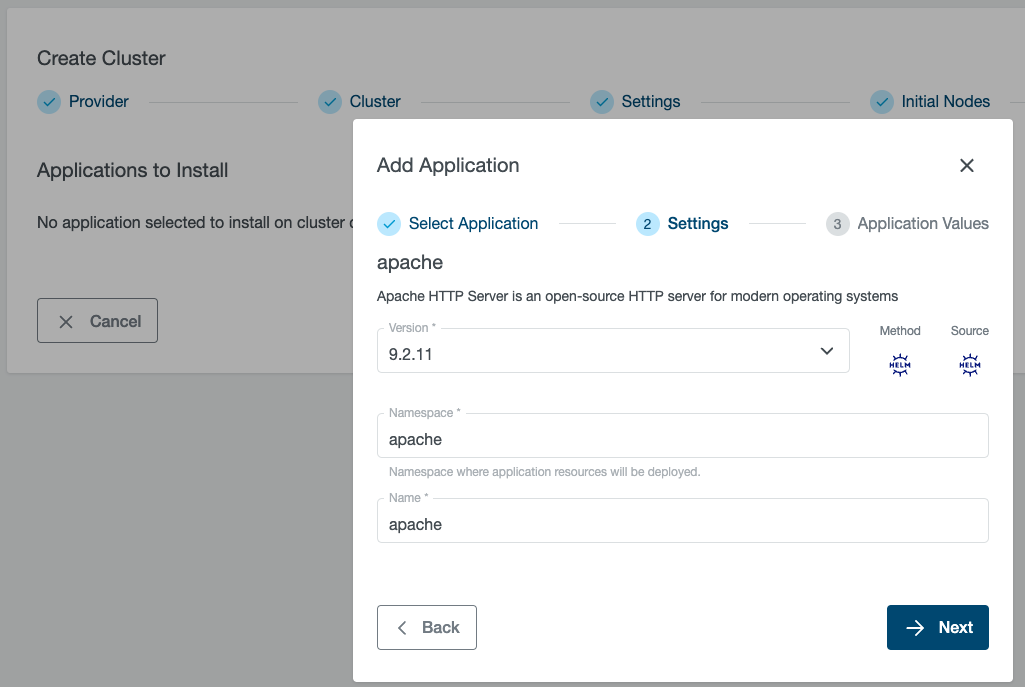This screenshot has height=687, width=1025.
Task: Click the Settings step in the modal
Action: [682, 224]
